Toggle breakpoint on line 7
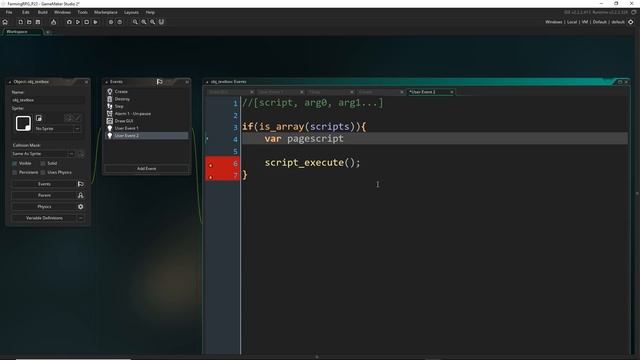This screenshot has width=640, height=360. pyautogui.click(x=211, y=176)
